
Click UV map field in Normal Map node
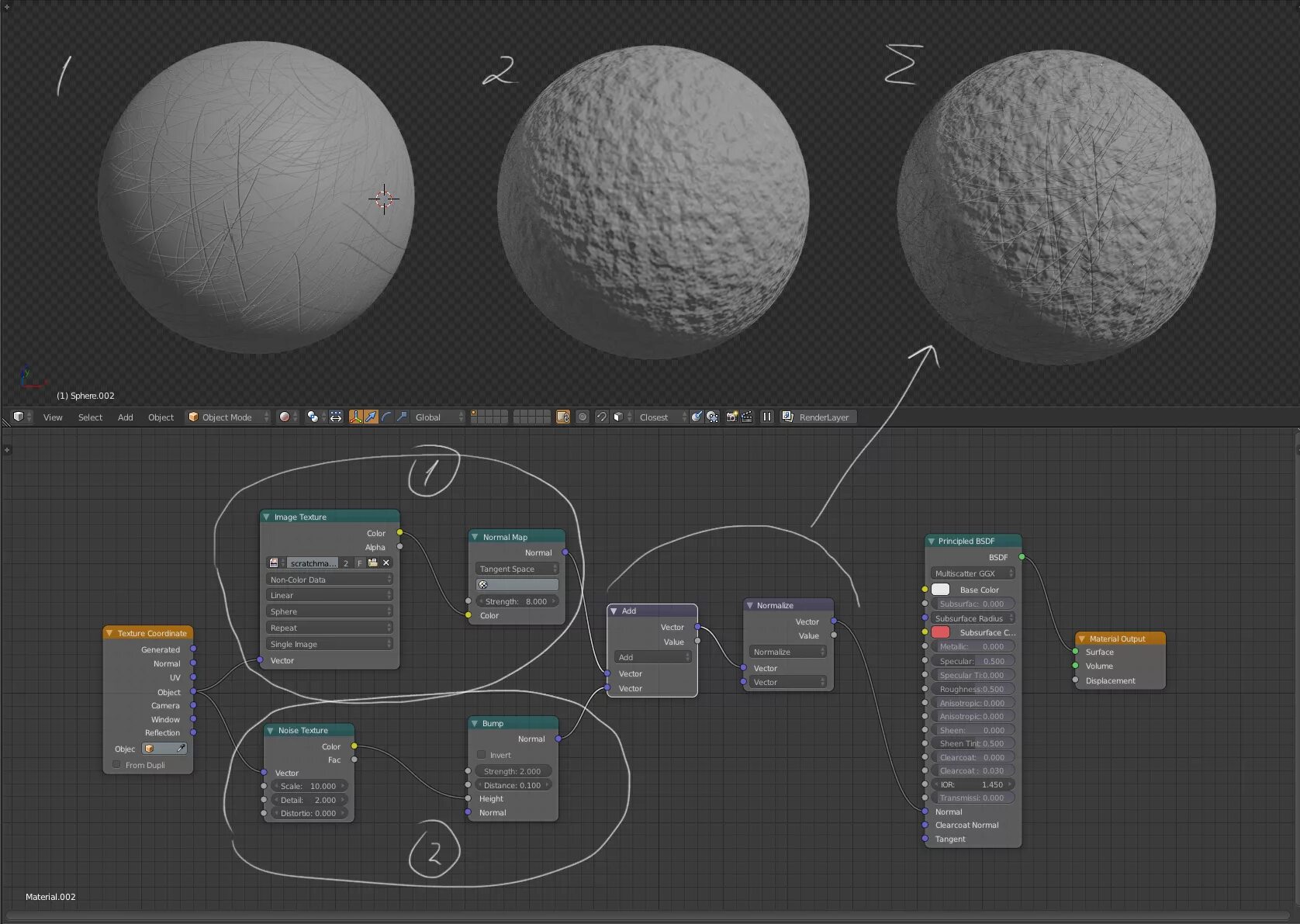point(517,584)
